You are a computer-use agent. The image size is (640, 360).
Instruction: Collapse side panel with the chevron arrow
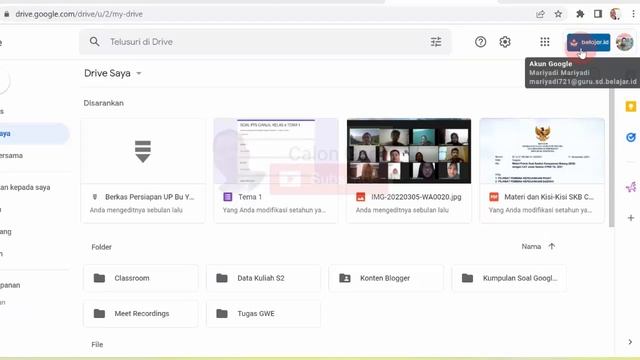point(630,342)
